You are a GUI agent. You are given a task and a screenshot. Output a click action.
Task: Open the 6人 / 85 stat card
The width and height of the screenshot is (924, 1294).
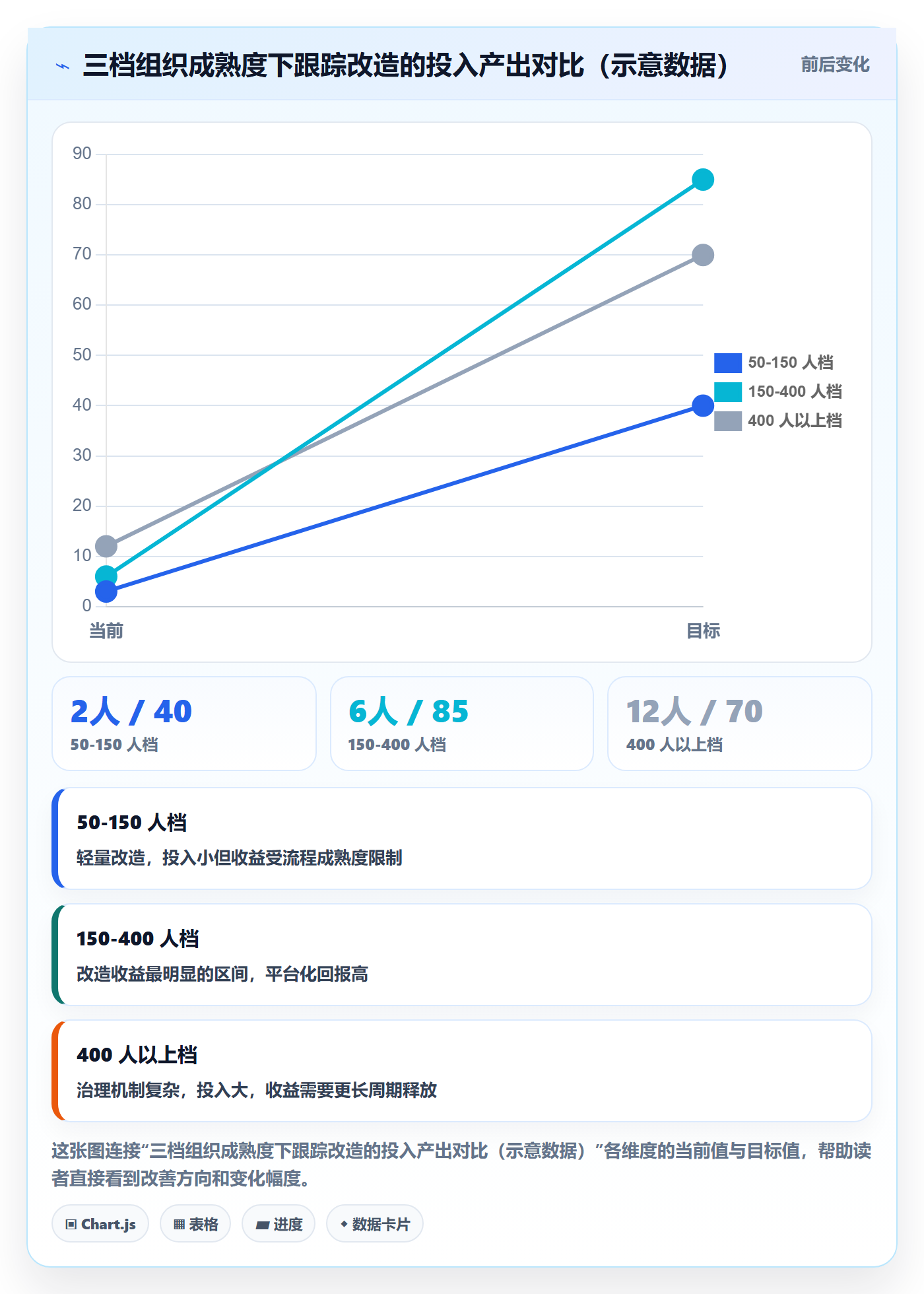(462, 724)
